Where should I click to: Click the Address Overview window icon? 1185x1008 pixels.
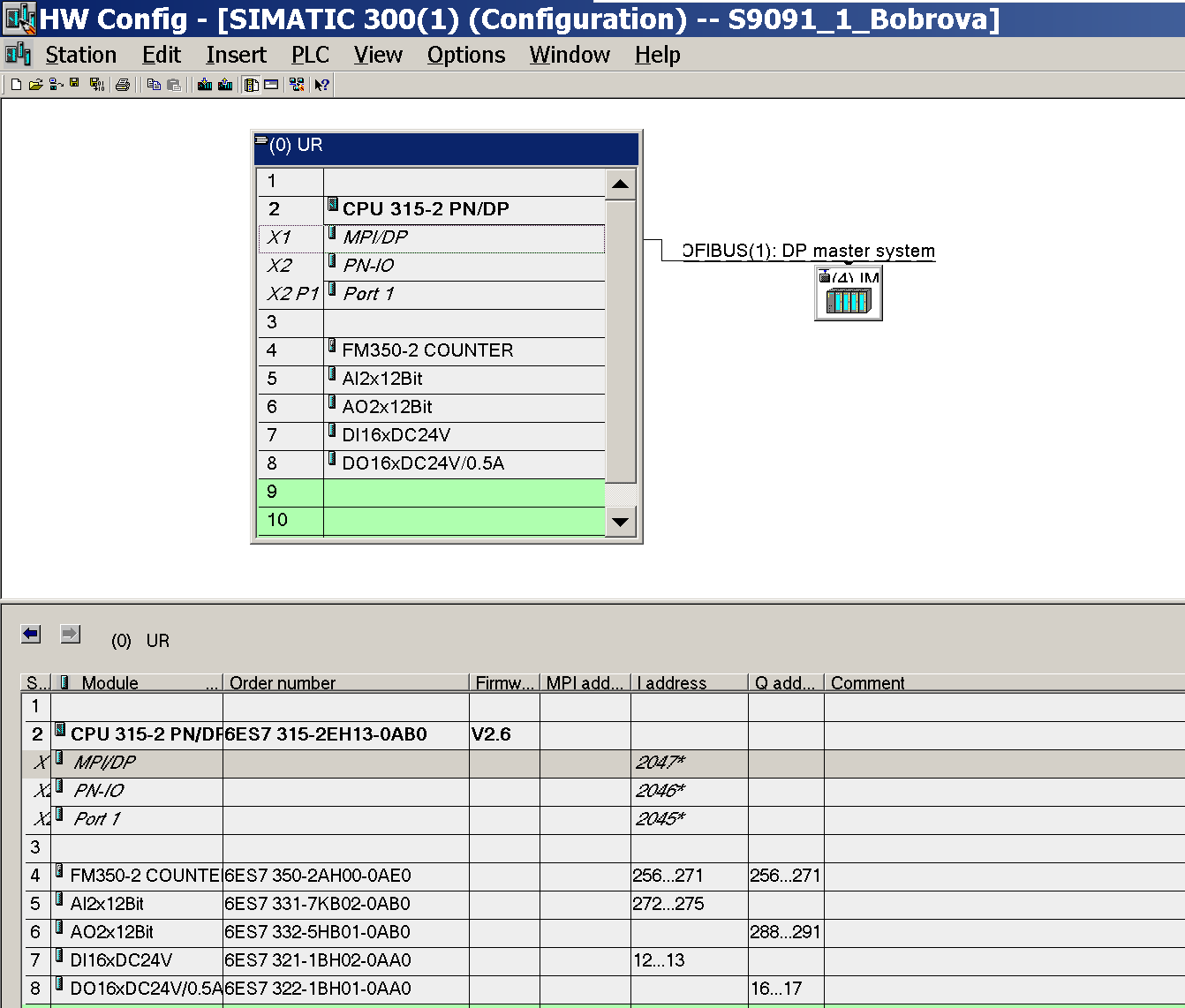point(271,85)
